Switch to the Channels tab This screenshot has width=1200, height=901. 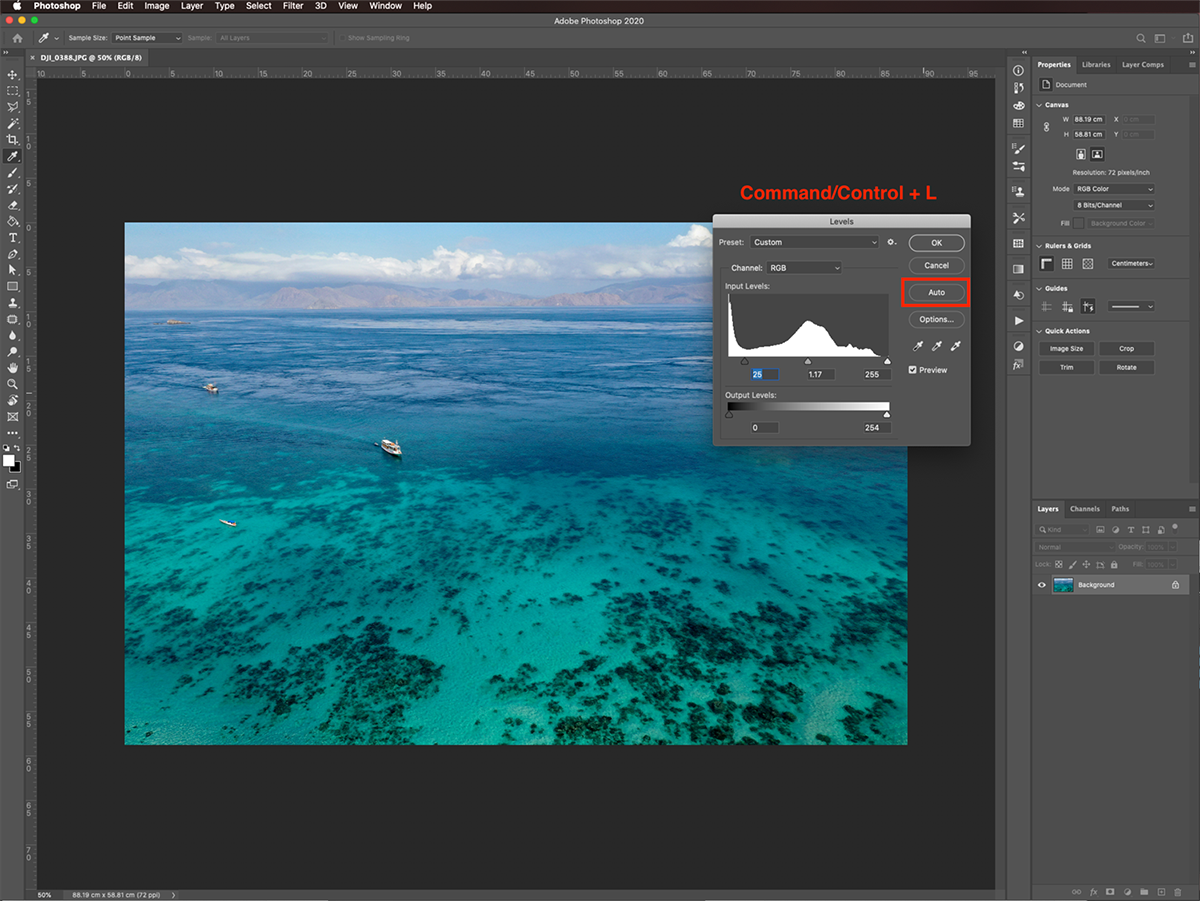1084,509
